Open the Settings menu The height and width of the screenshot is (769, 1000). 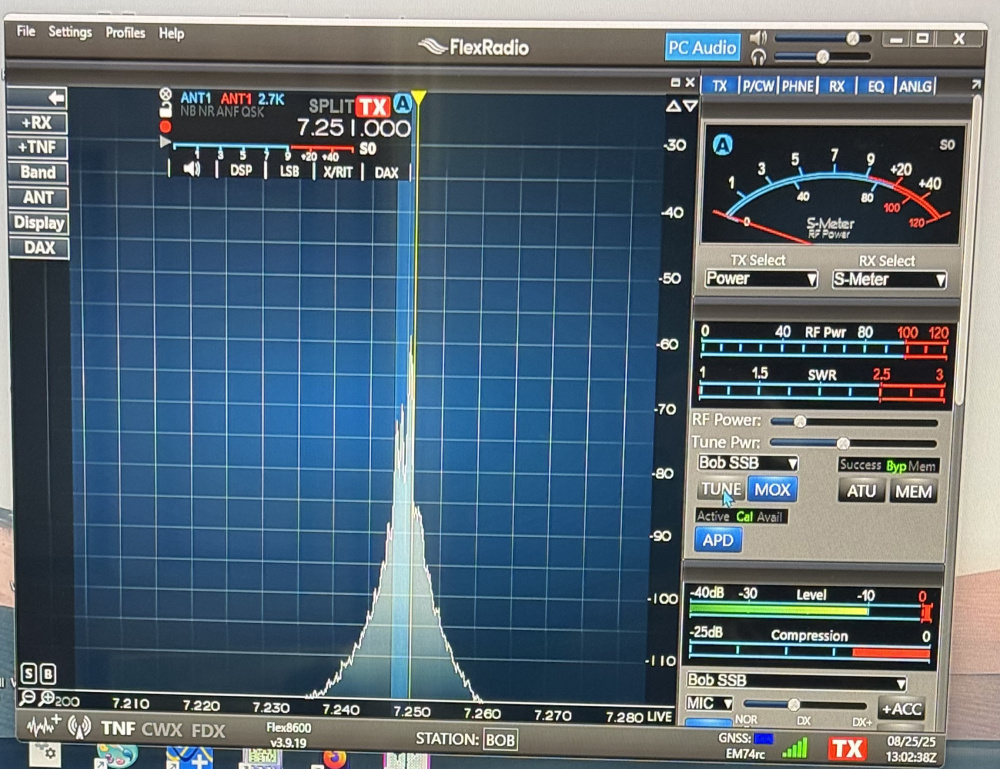coord(70,32)
